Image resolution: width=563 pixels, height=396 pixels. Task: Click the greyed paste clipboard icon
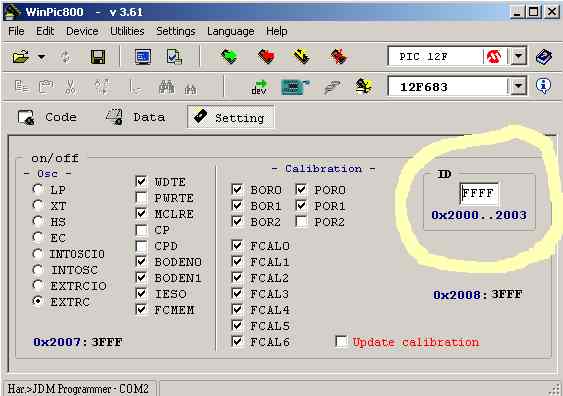point(46,87)
